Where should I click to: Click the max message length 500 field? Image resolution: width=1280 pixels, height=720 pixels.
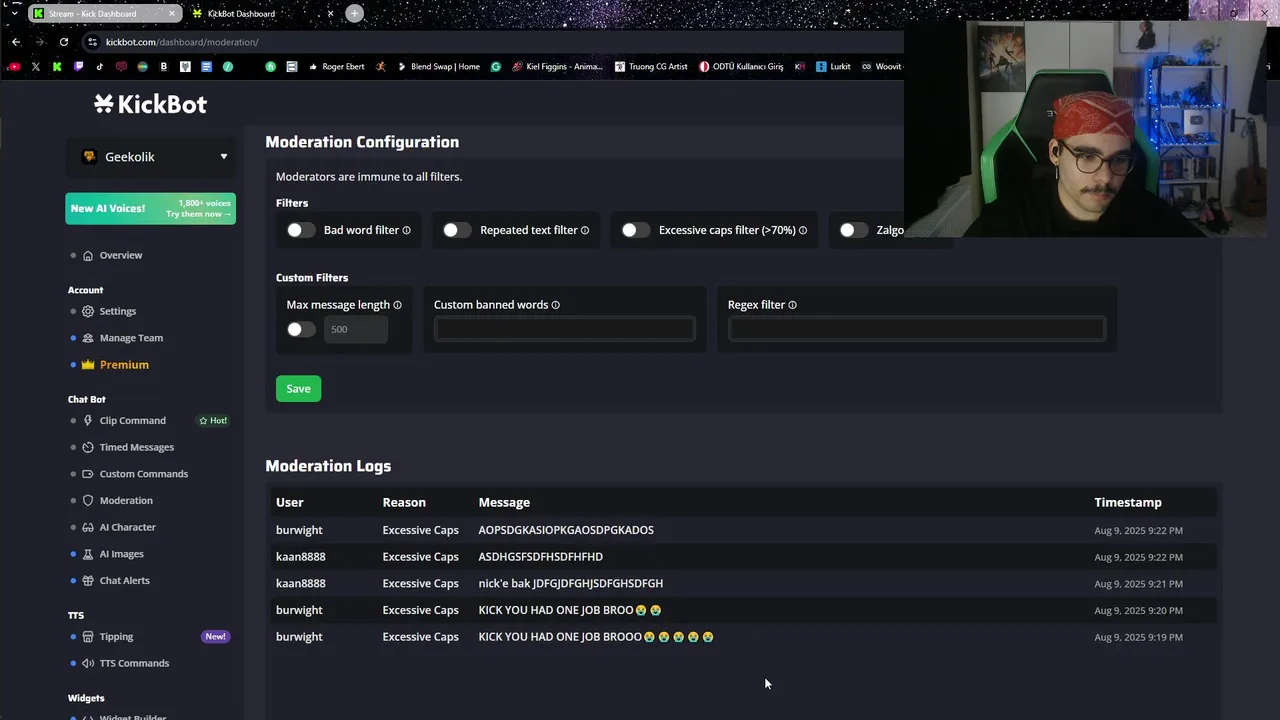[x=355, y=329]
